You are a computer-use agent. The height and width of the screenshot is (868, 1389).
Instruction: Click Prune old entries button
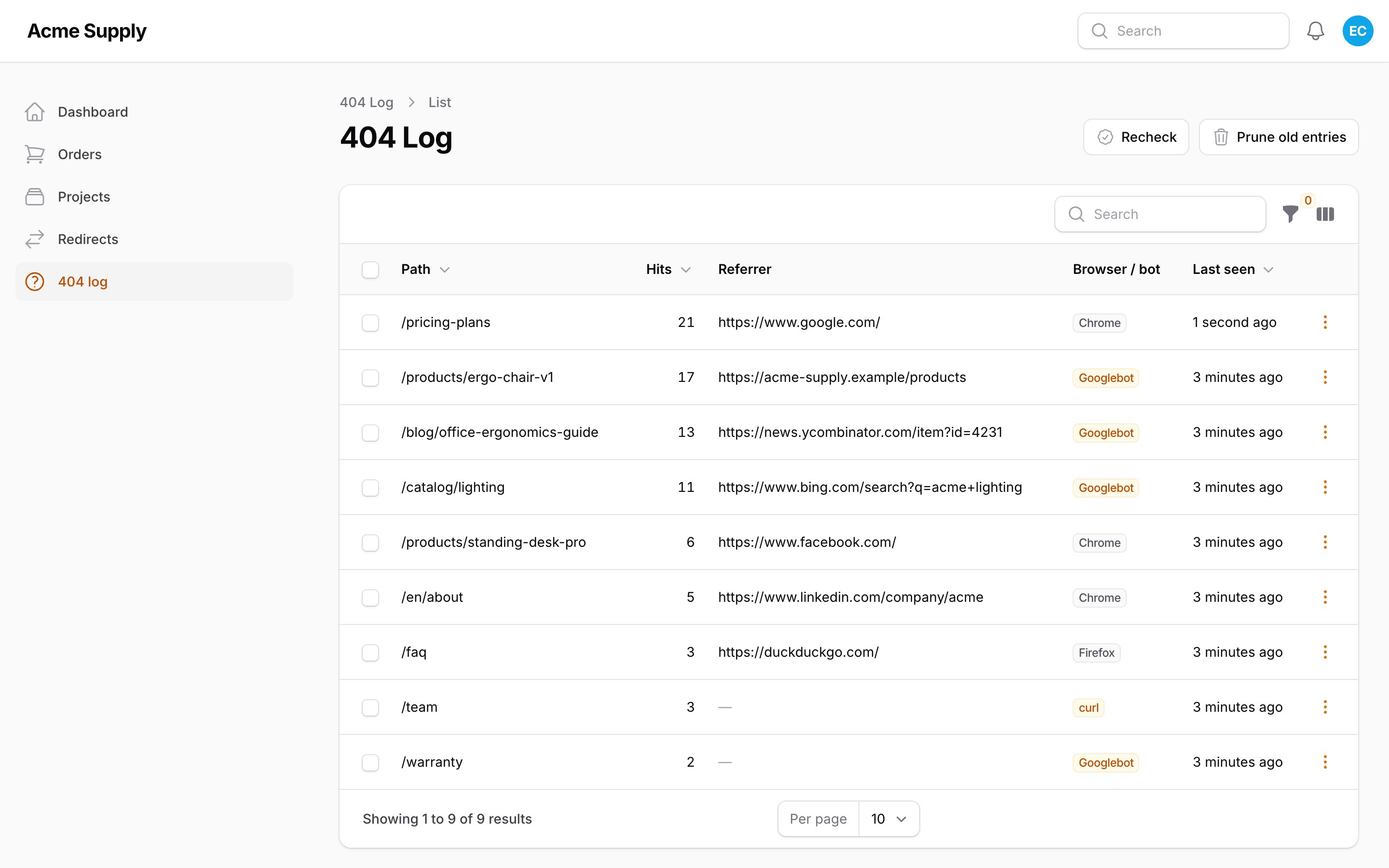click(x=1278, y=137)
